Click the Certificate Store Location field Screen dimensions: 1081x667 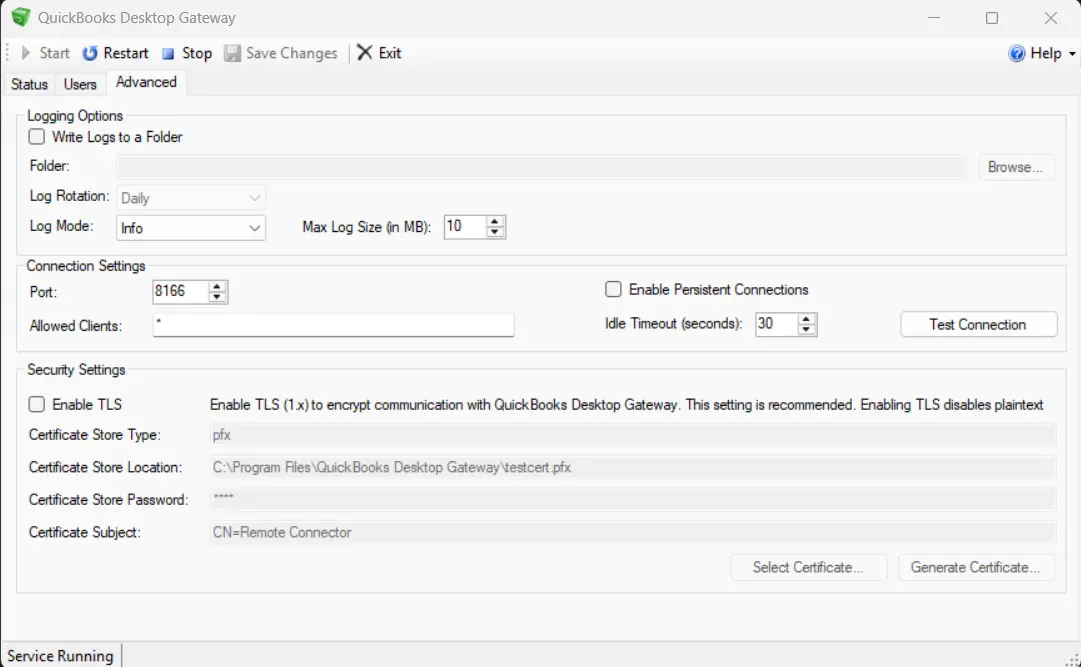tap(632, 467)
